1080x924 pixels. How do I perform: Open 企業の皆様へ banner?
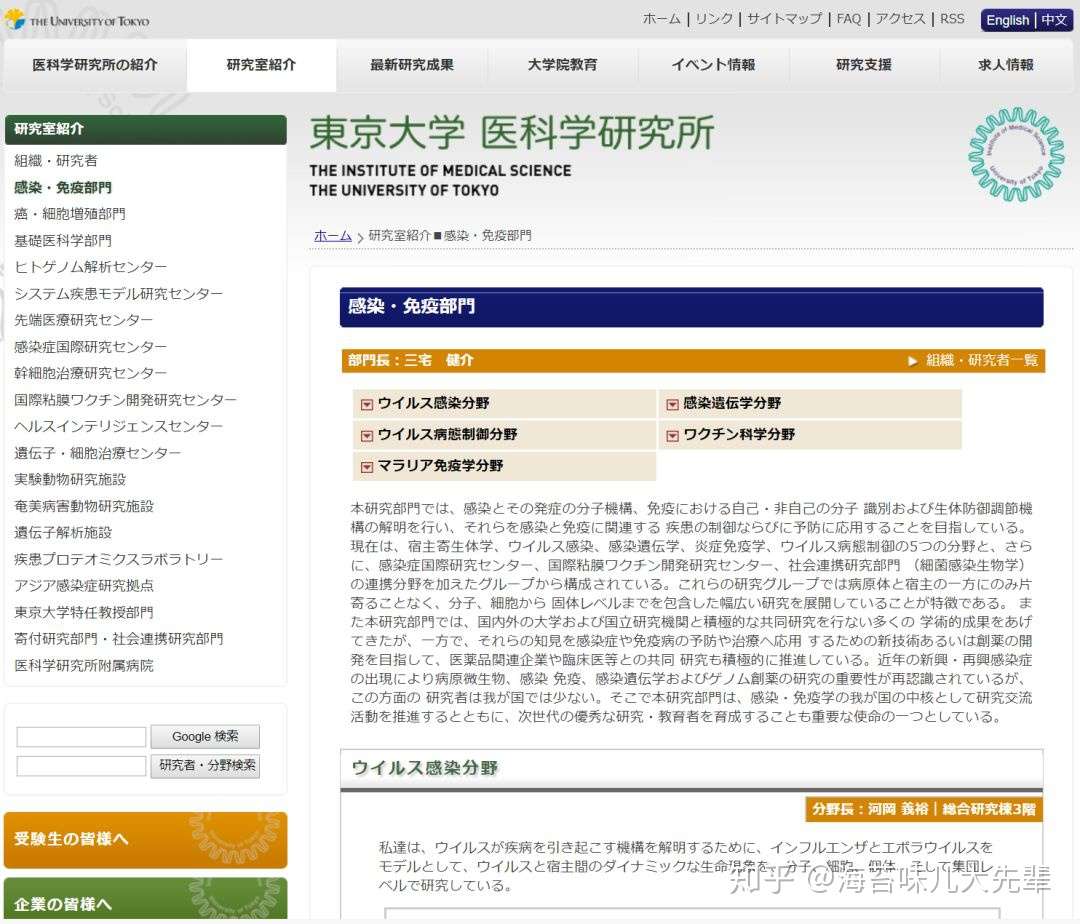point(145,899)
